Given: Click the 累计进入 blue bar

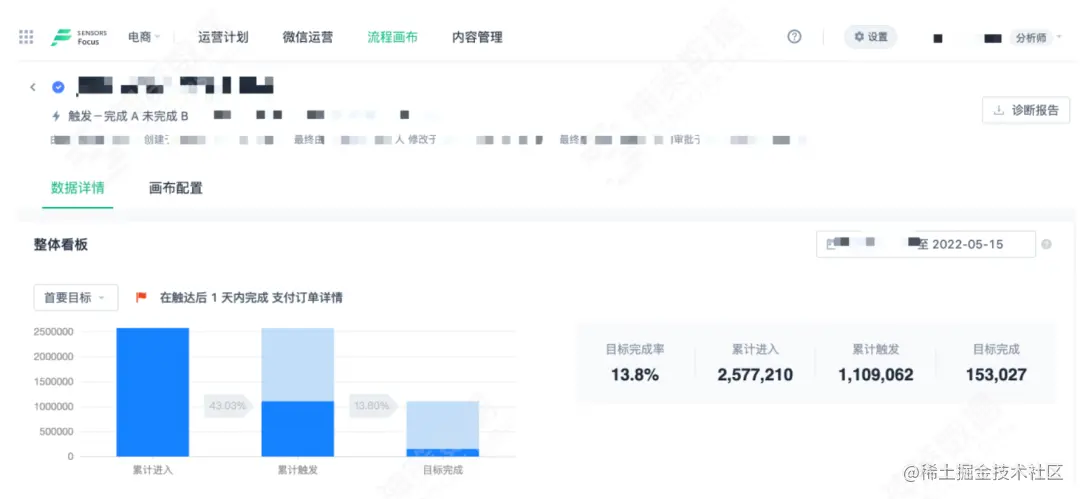Looking at the screenshot, I should coord(153,392).
